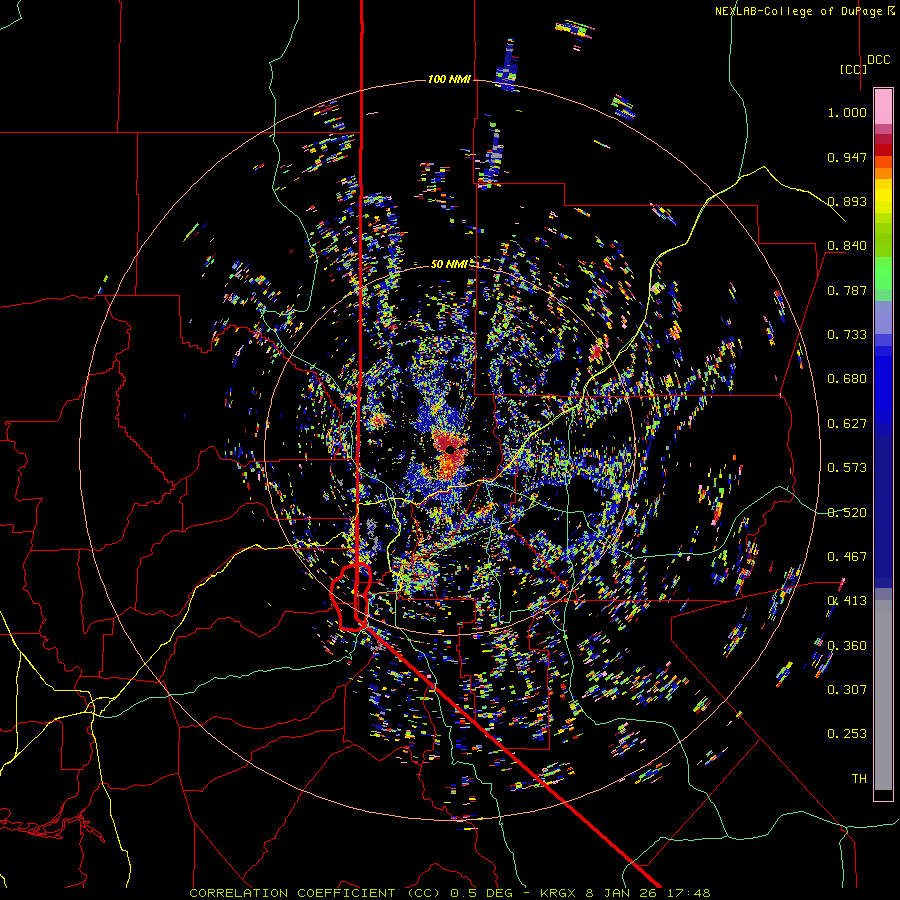This screenshot has height=900, width=900.
Task: Click the 0.253 color scale value
Action: point(847,734)
